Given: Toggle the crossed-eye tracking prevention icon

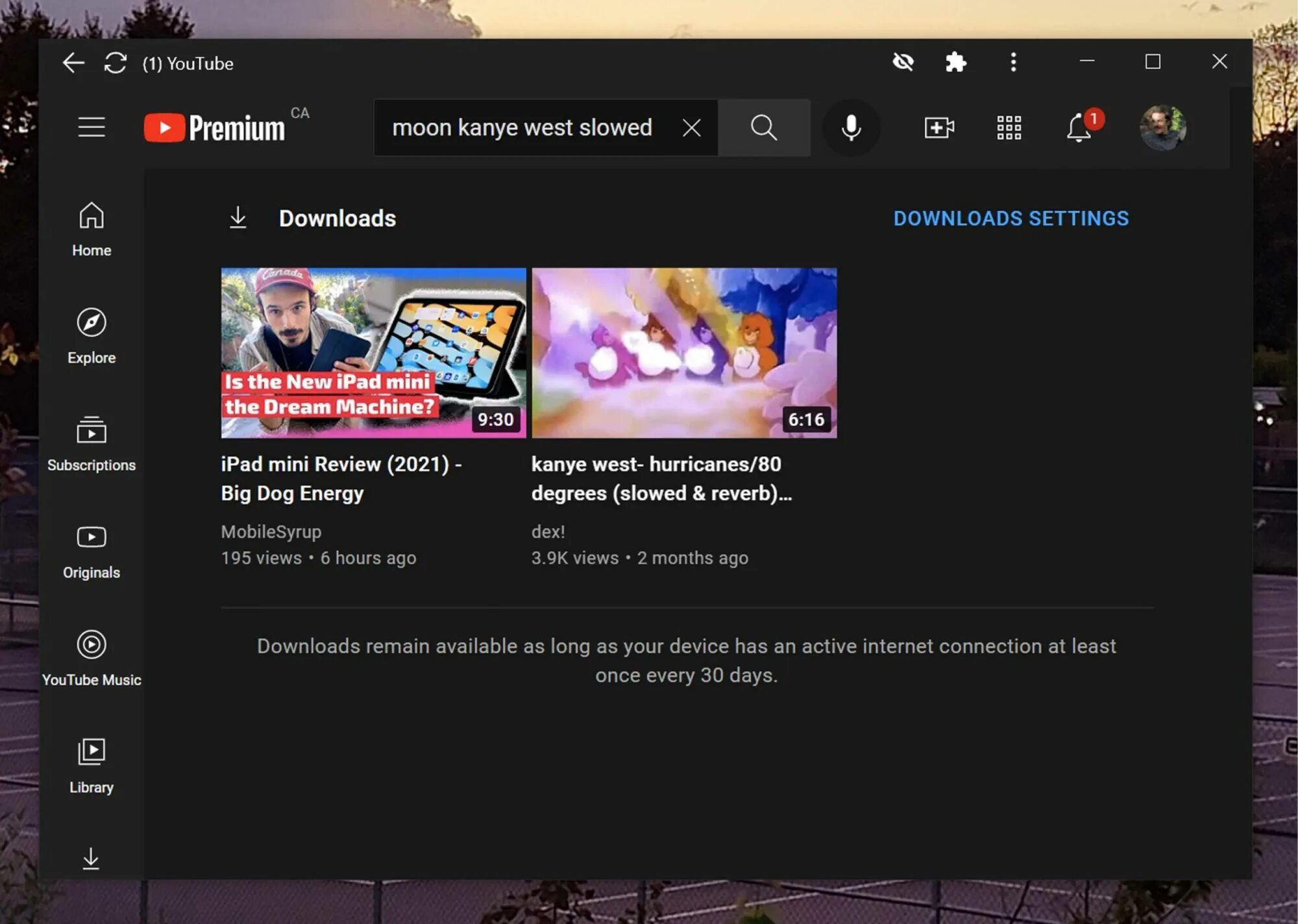Looking at the screenshot, I should (903, 62).
